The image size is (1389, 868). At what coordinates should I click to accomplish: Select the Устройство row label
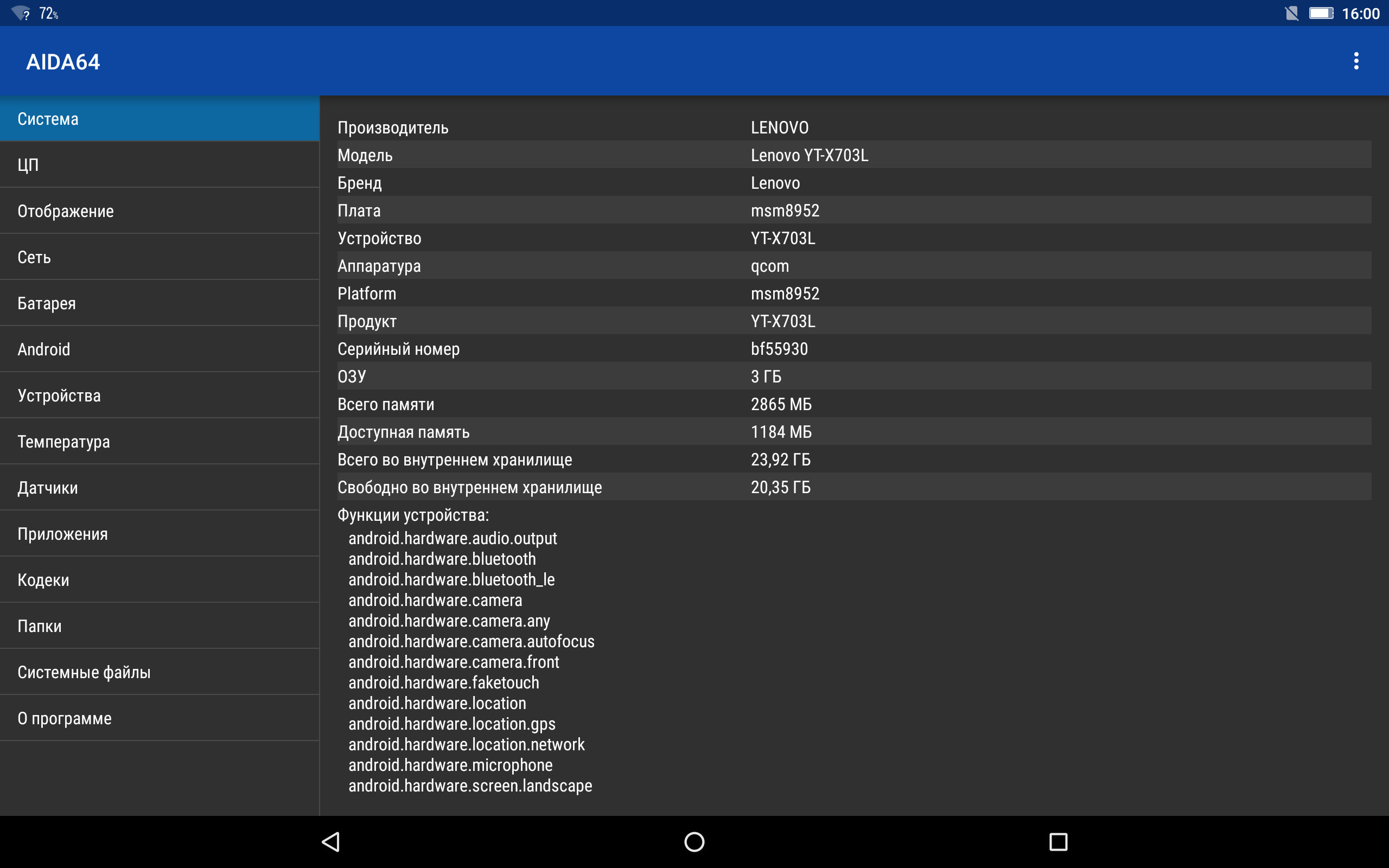tap(379, 238)
